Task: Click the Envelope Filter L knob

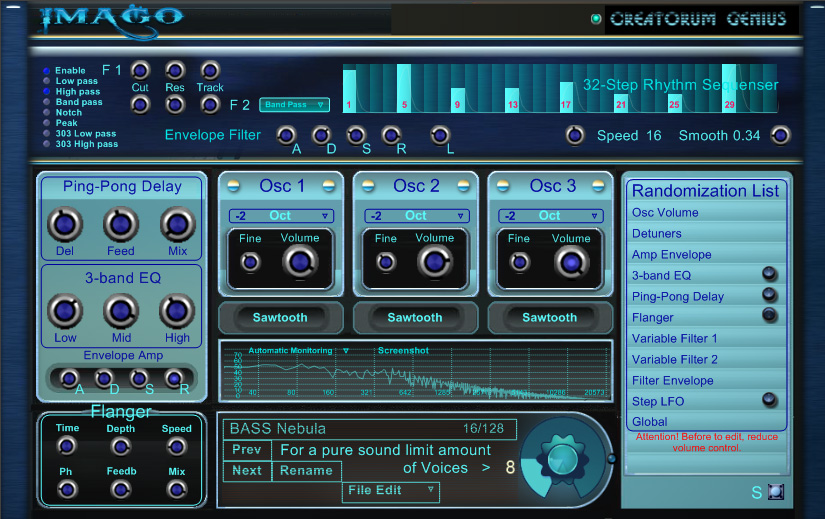Action: [x=440, y=136]
